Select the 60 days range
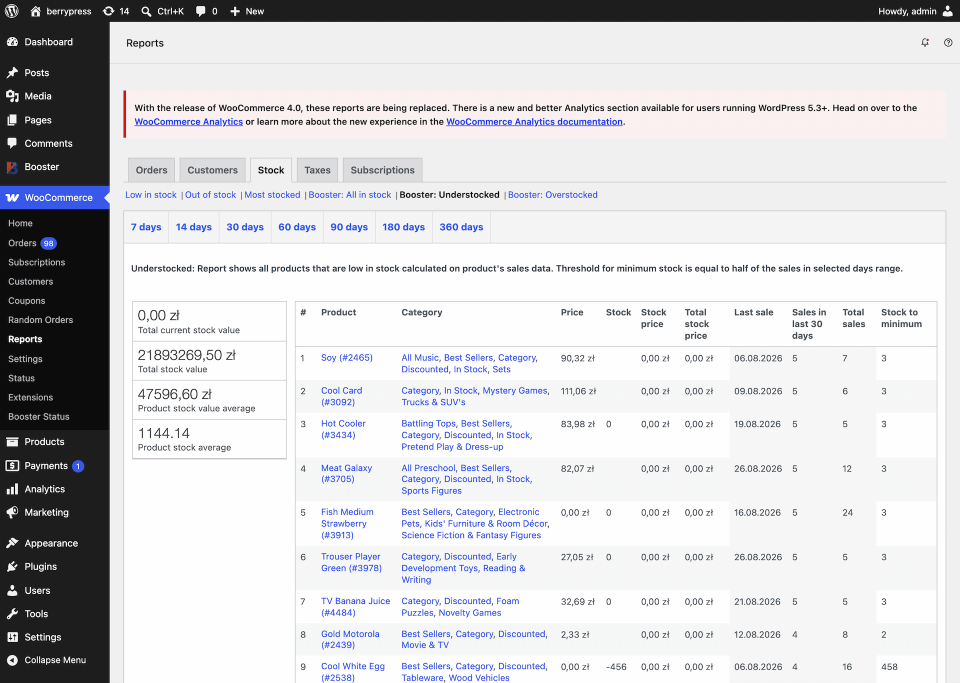The width and height of the screenshot is (960, 683). pyautogui.click(x=297, y=227)
